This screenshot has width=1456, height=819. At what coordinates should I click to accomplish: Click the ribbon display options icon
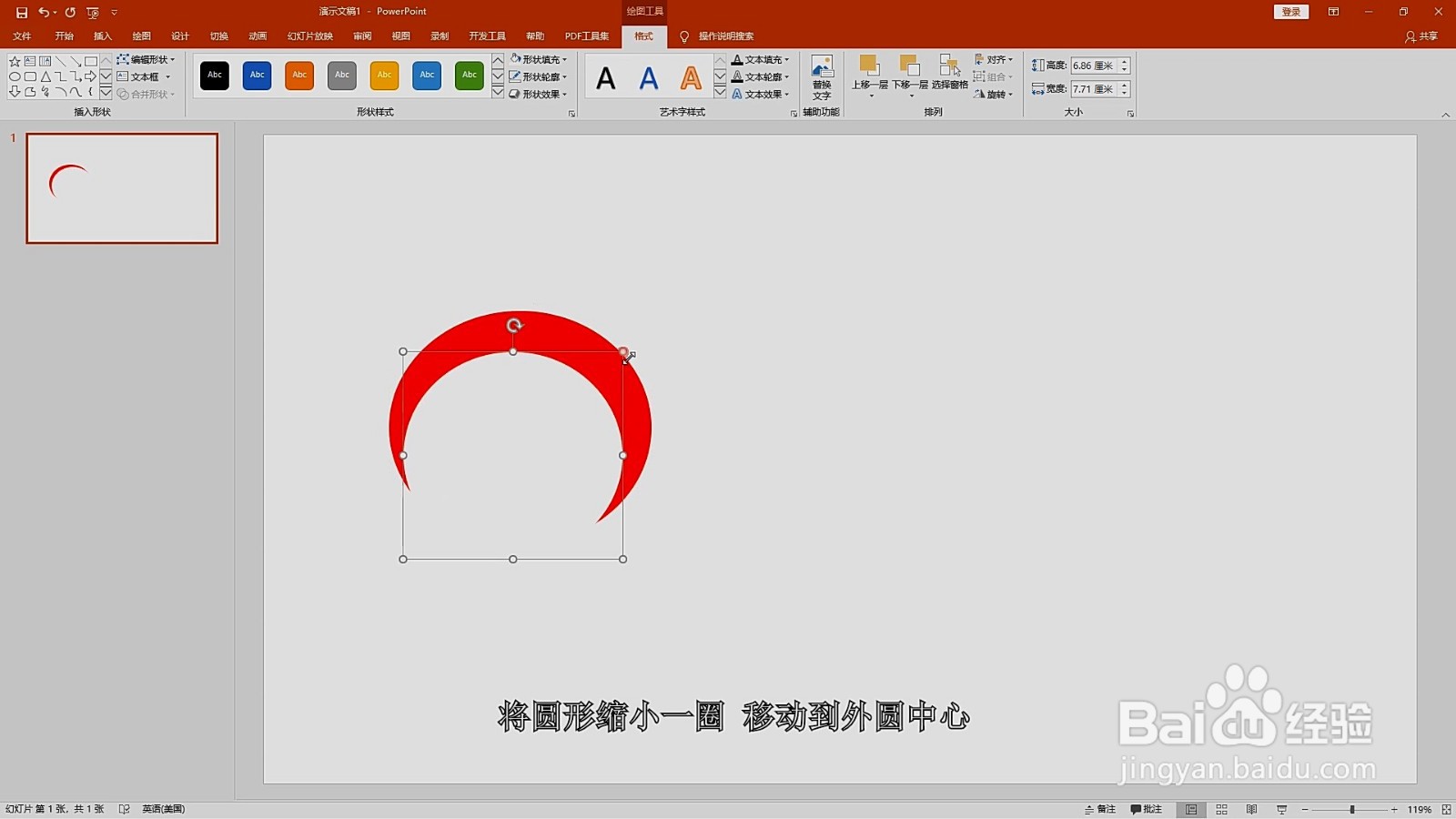1333,12
